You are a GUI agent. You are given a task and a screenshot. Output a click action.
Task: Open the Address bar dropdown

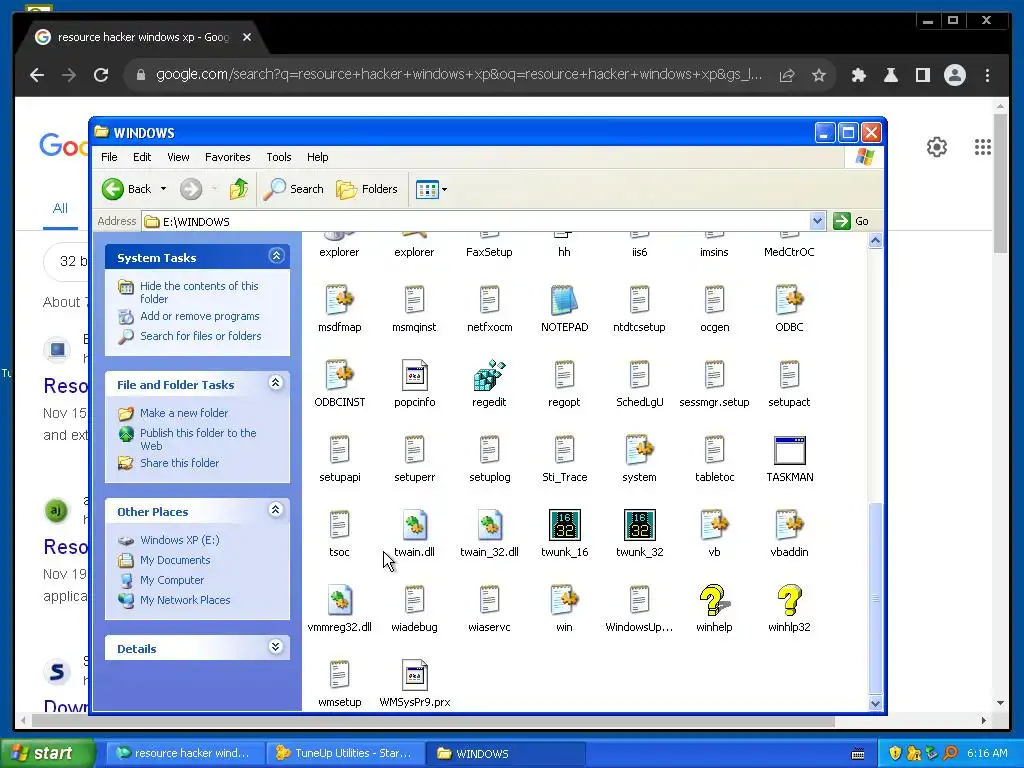[x=817, y=221]
